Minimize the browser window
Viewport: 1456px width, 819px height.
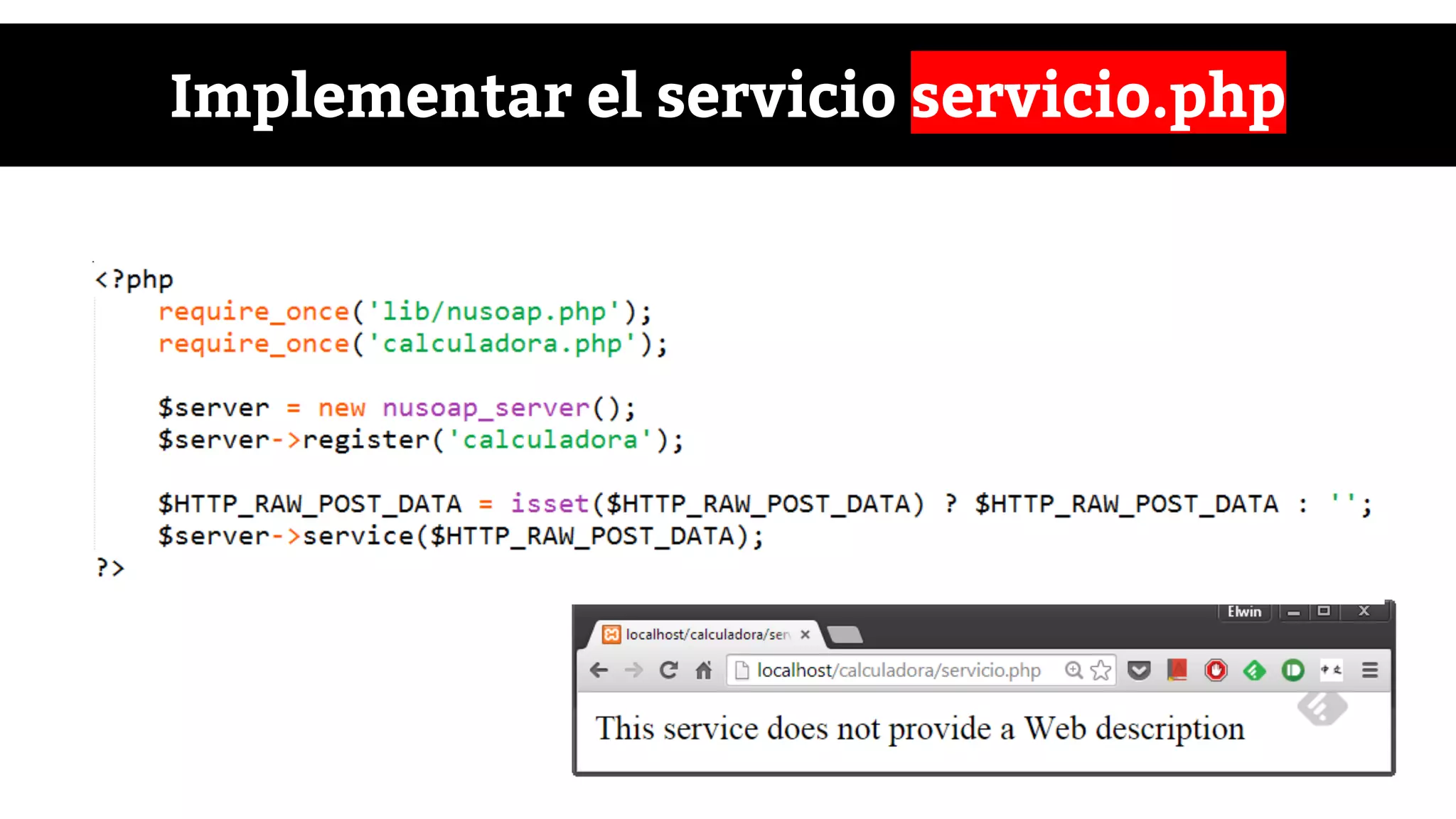pyautogui.click(x=1293, y=611)
